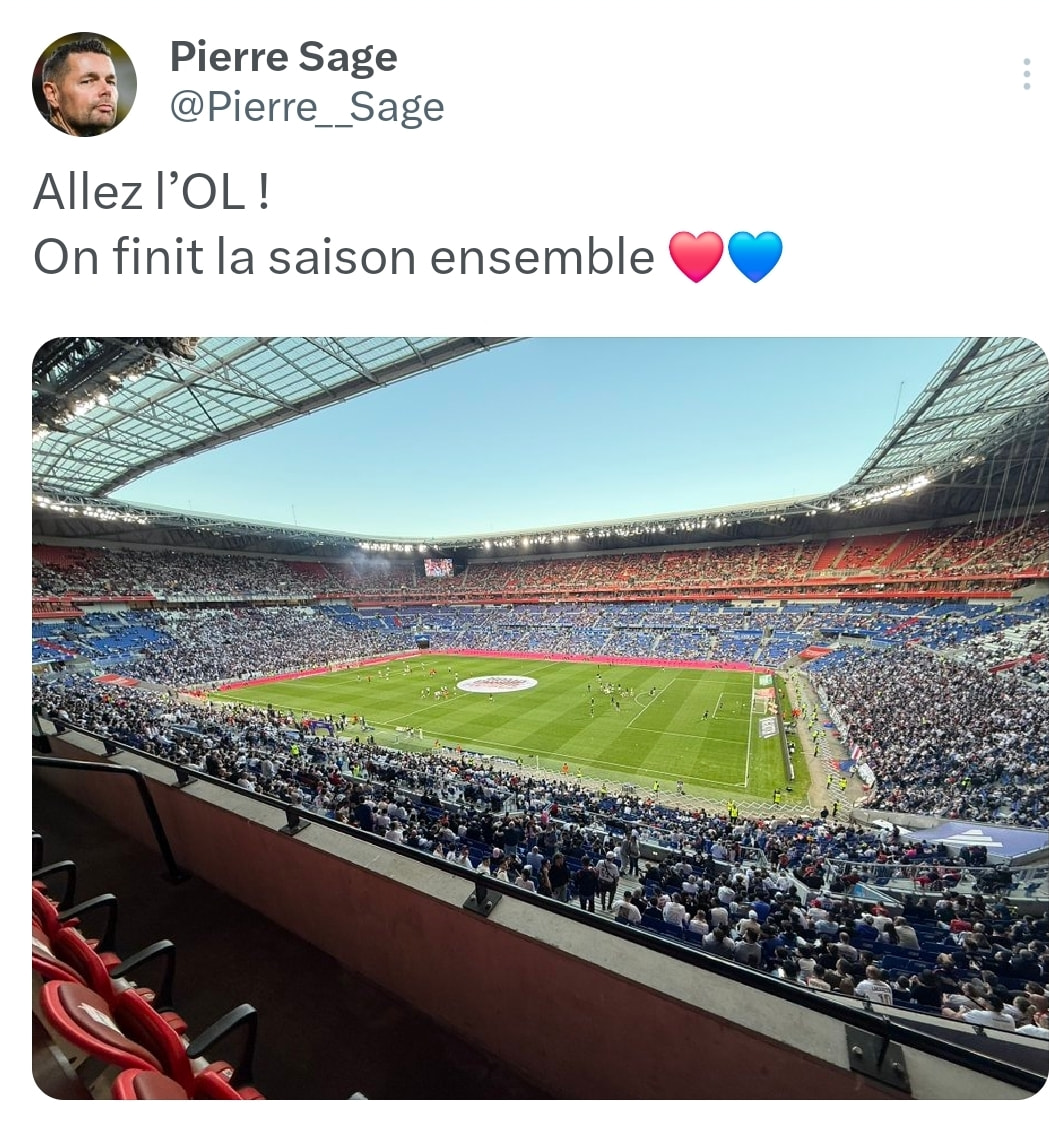Open the @Pierre__Sage handle link
The image size is (1049, 1128).
tap(307, 108)
